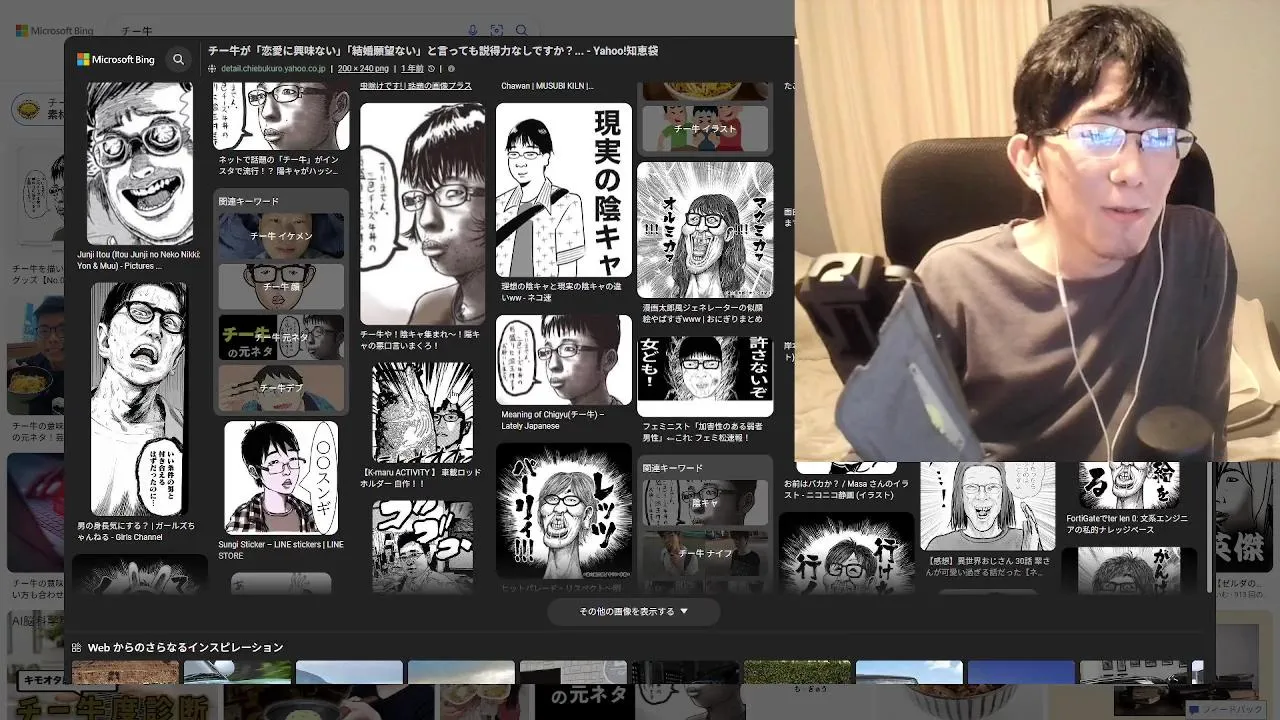Select the チー牛 イケメン related keyword tile
The width and height of the screenshot is (1280, 720).
click(281, 236)
